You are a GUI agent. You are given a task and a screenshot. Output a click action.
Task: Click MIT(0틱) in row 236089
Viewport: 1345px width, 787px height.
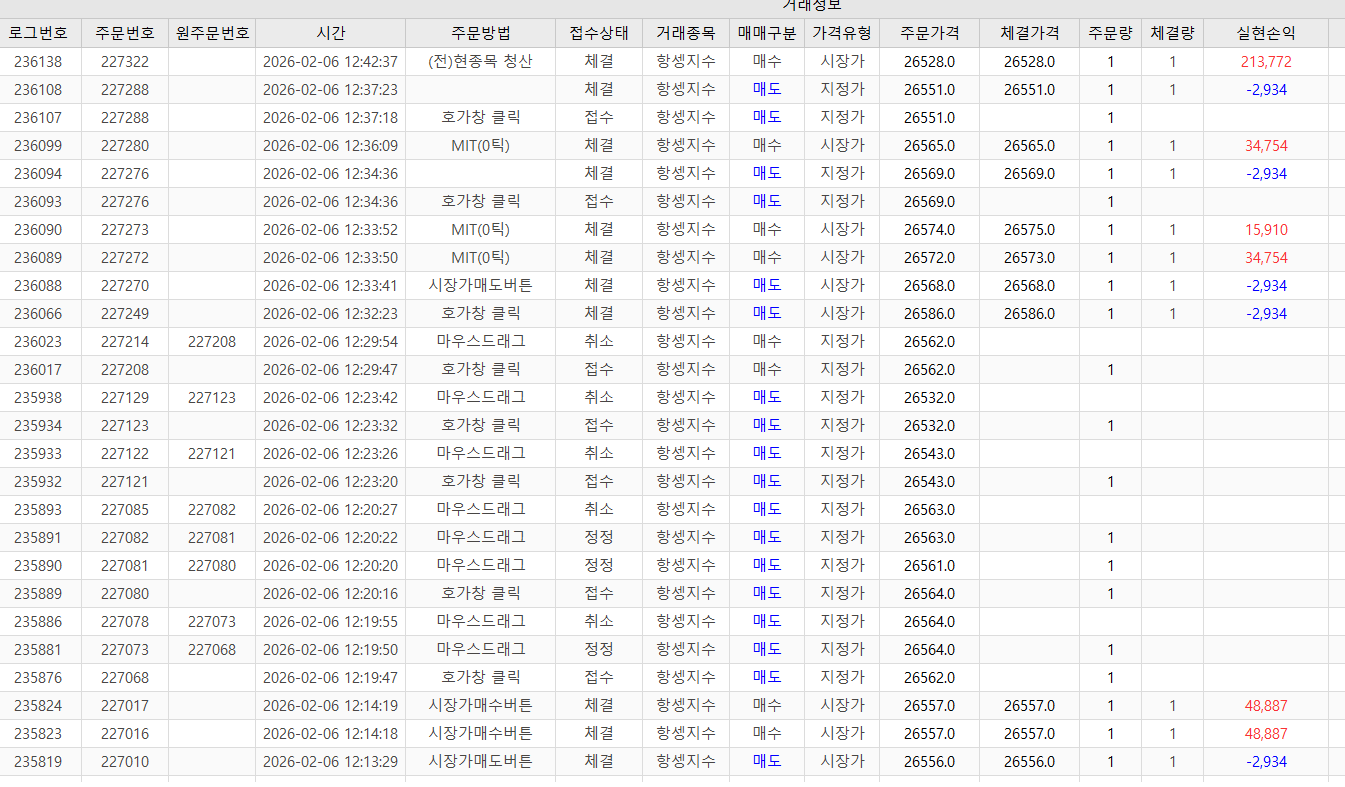(480, 257)
